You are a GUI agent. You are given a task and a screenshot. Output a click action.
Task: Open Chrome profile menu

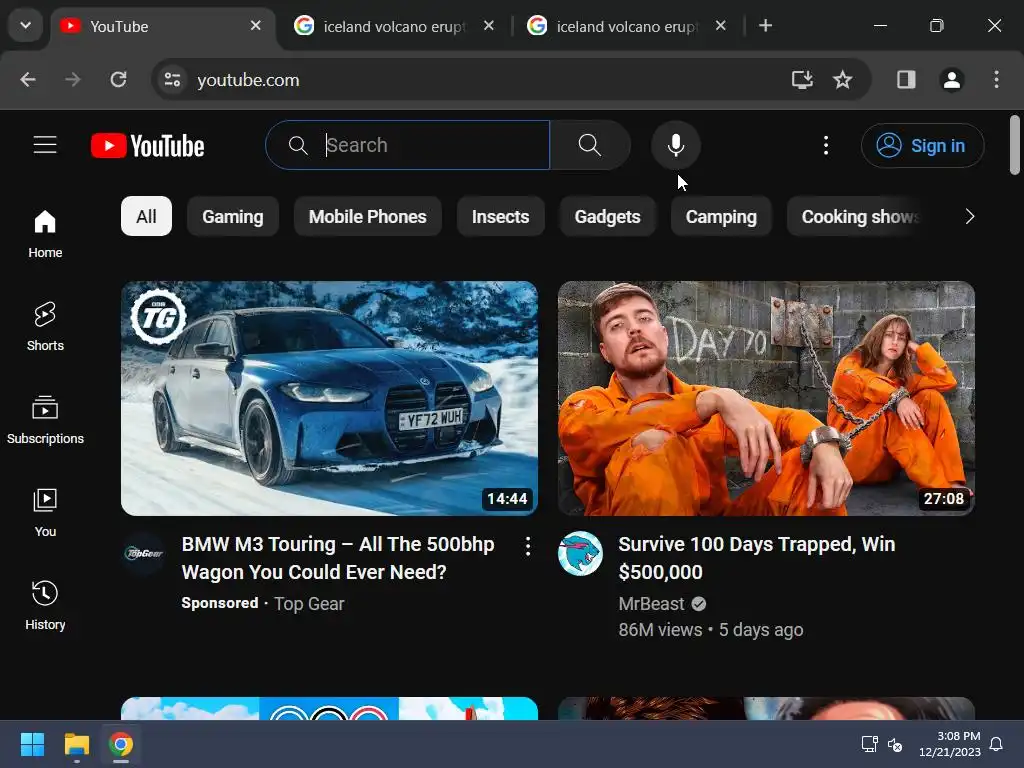(x=952, y=80)
